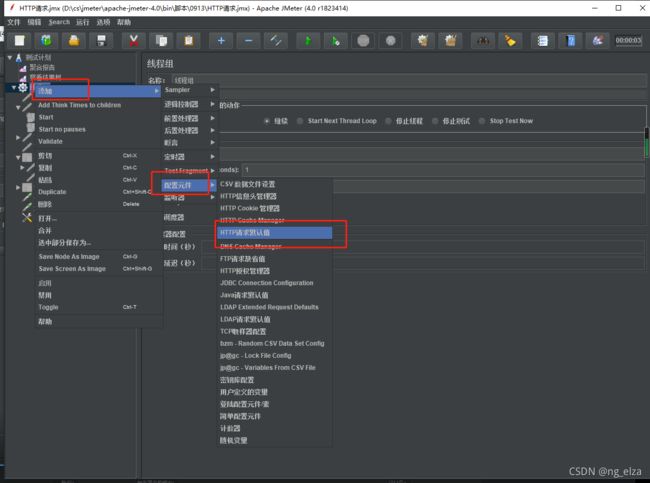Collapse the thread group tree arrow

14,87
